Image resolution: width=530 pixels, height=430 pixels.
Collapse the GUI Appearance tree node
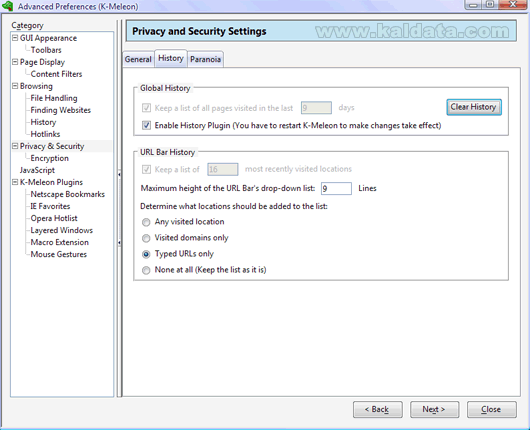tap(15, 38)
